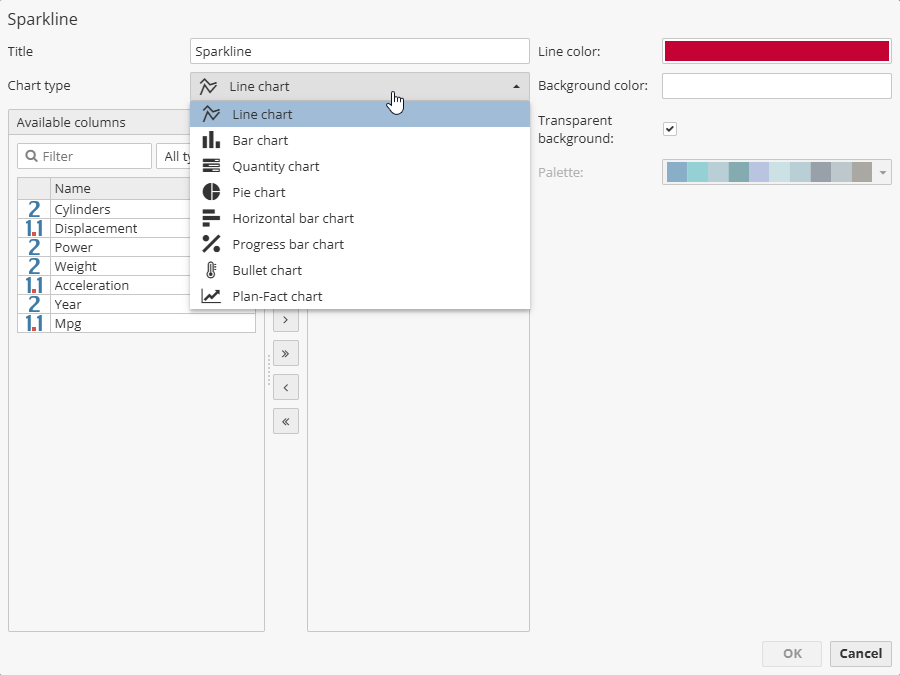Click the decimal type icon beside Displacement
Viewport: 900px width, 675px height.
(x=33, y=228)
